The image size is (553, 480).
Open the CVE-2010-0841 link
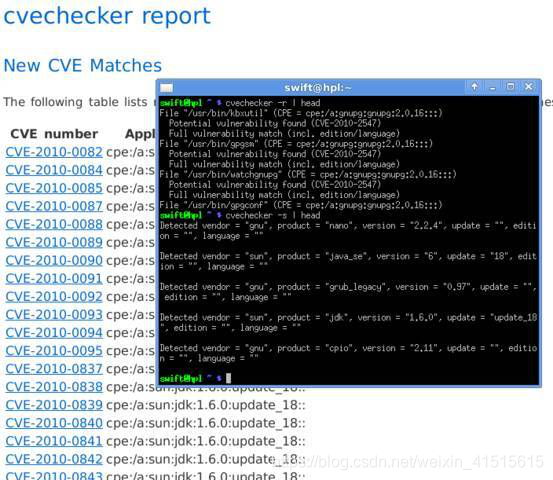(54, 441)
